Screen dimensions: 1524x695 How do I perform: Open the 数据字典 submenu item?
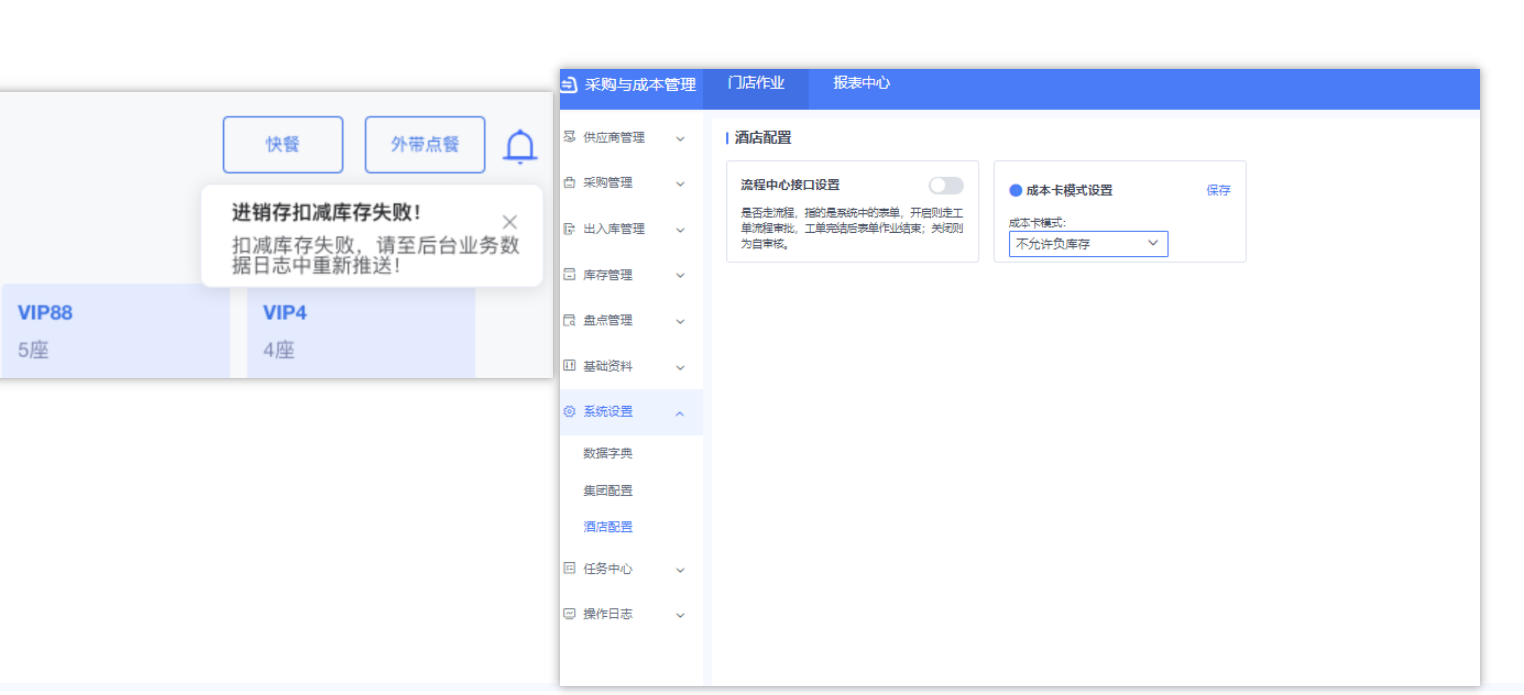point(608,454)
